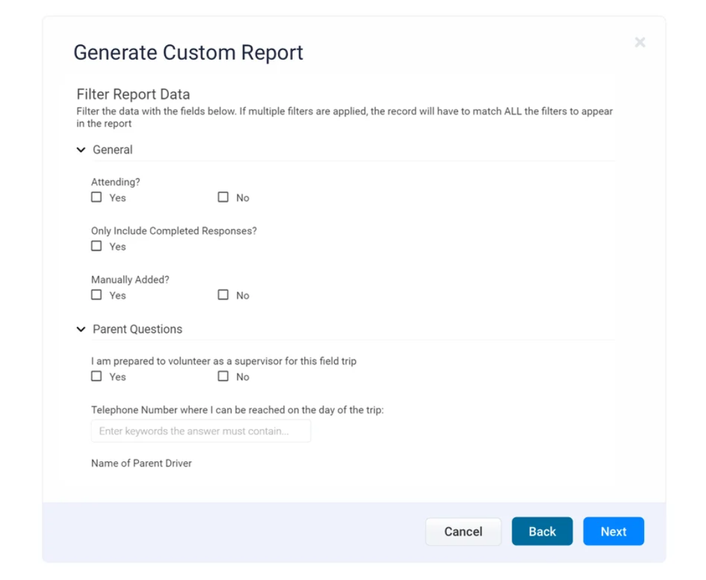Check No under Manually Added?

pos(223,295)
